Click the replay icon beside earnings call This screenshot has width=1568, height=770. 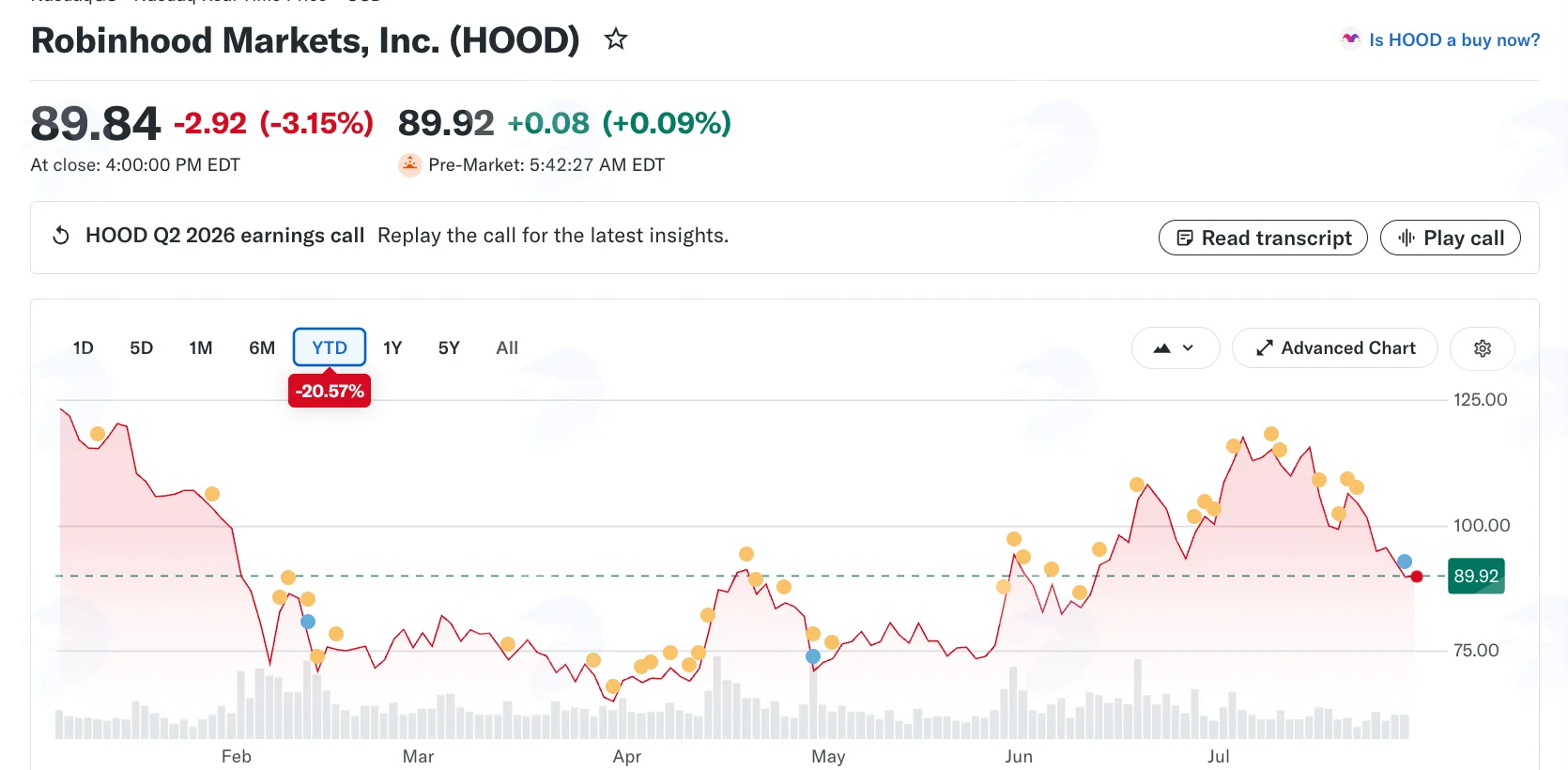(x=61, y=236)
